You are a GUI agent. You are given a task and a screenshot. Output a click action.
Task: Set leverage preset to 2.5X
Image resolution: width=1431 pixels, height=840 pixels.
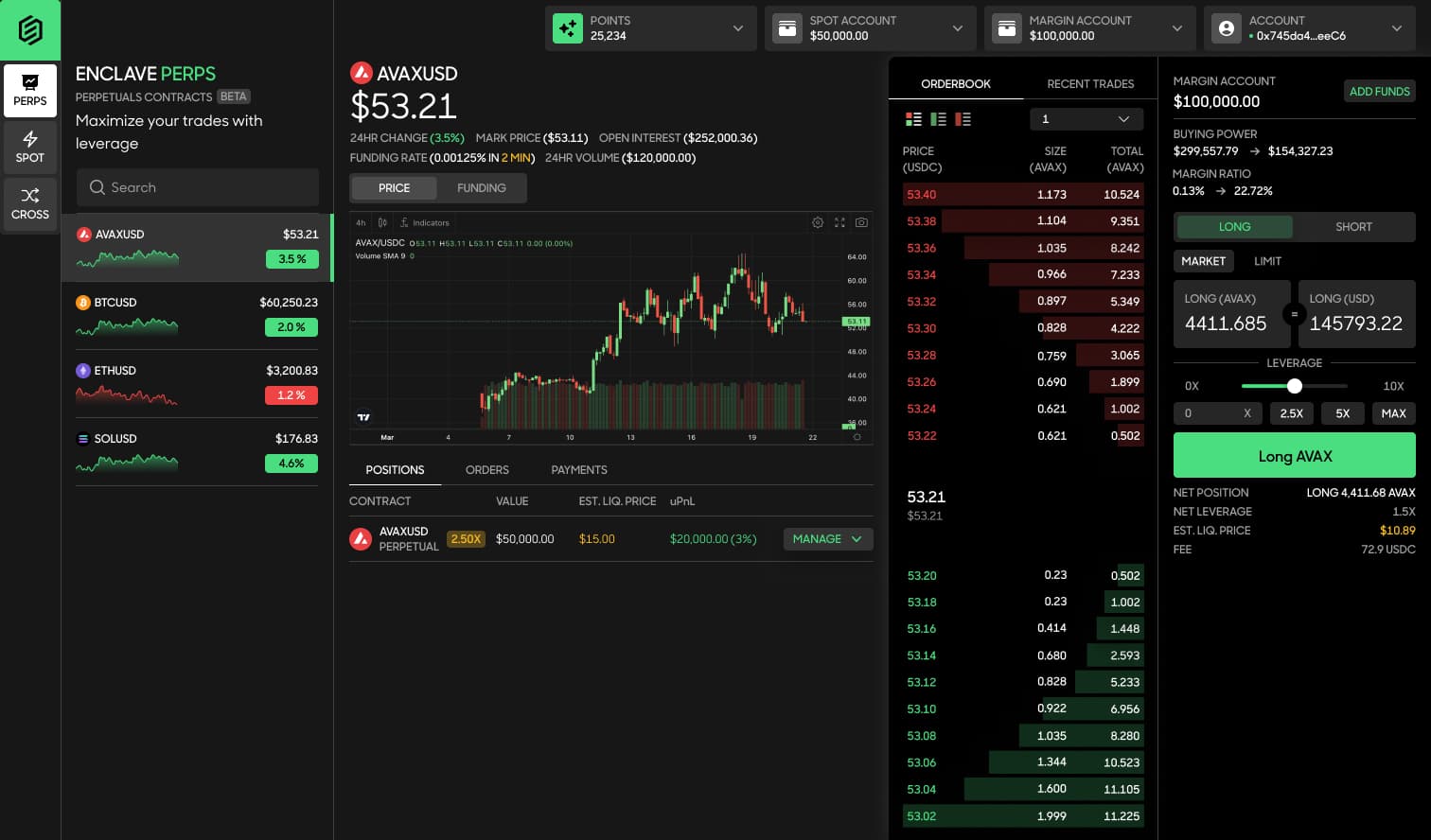pos(1292,413)
